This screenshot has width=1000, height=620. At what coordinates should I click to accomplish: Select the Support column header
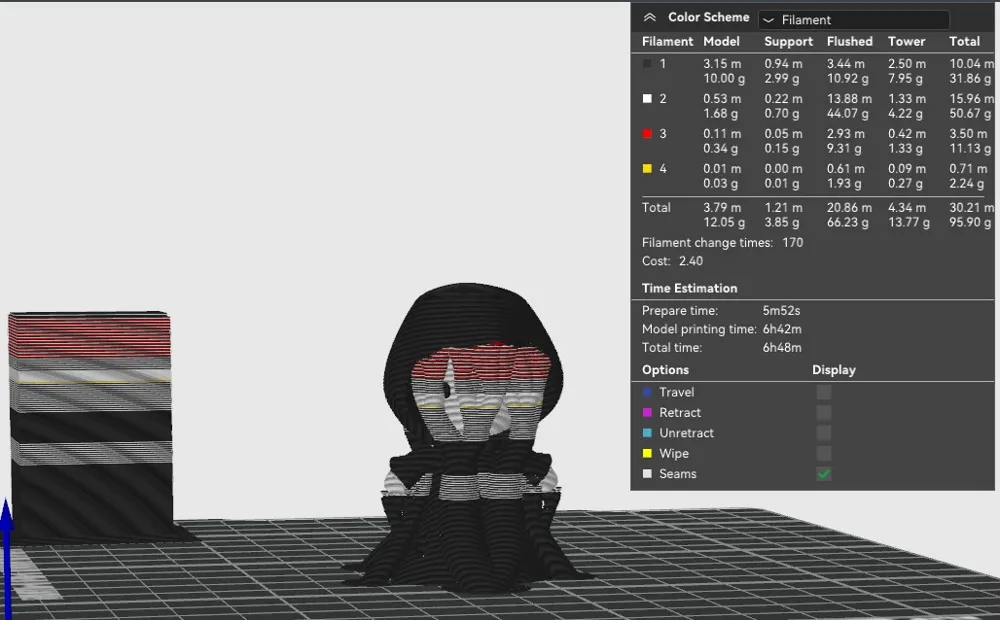[x=788, y=41]
